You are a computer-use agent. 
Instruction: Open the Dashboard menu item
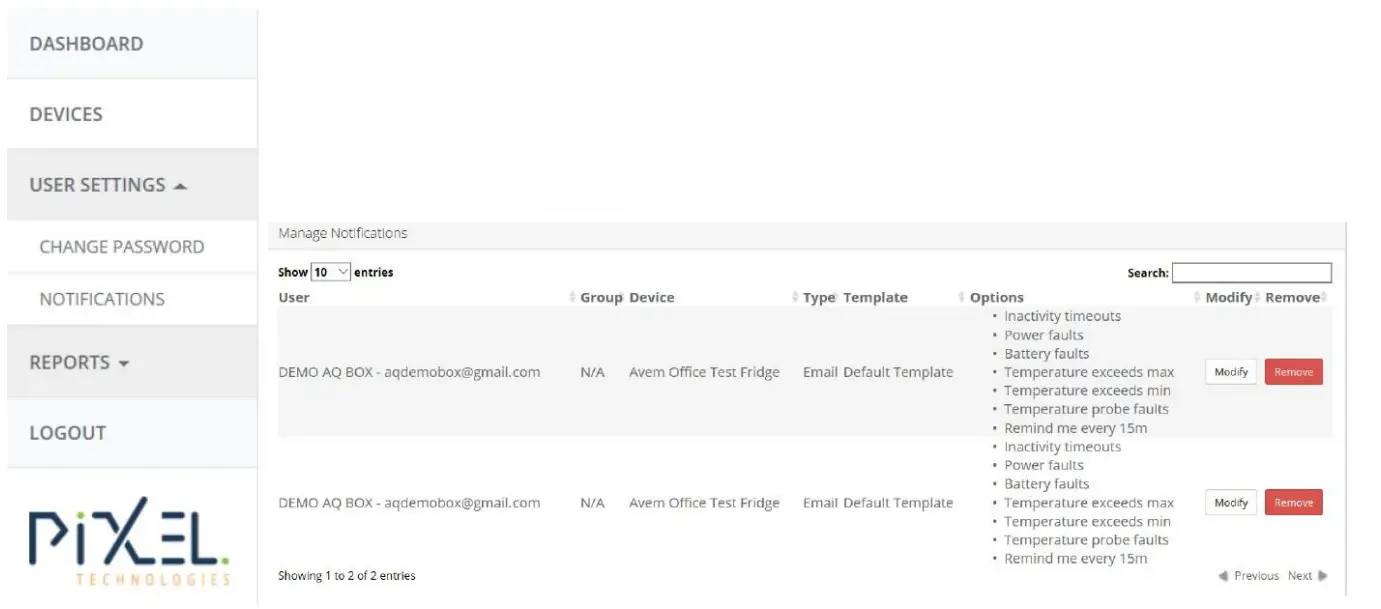pyautogui.click(x=86, y=44)
